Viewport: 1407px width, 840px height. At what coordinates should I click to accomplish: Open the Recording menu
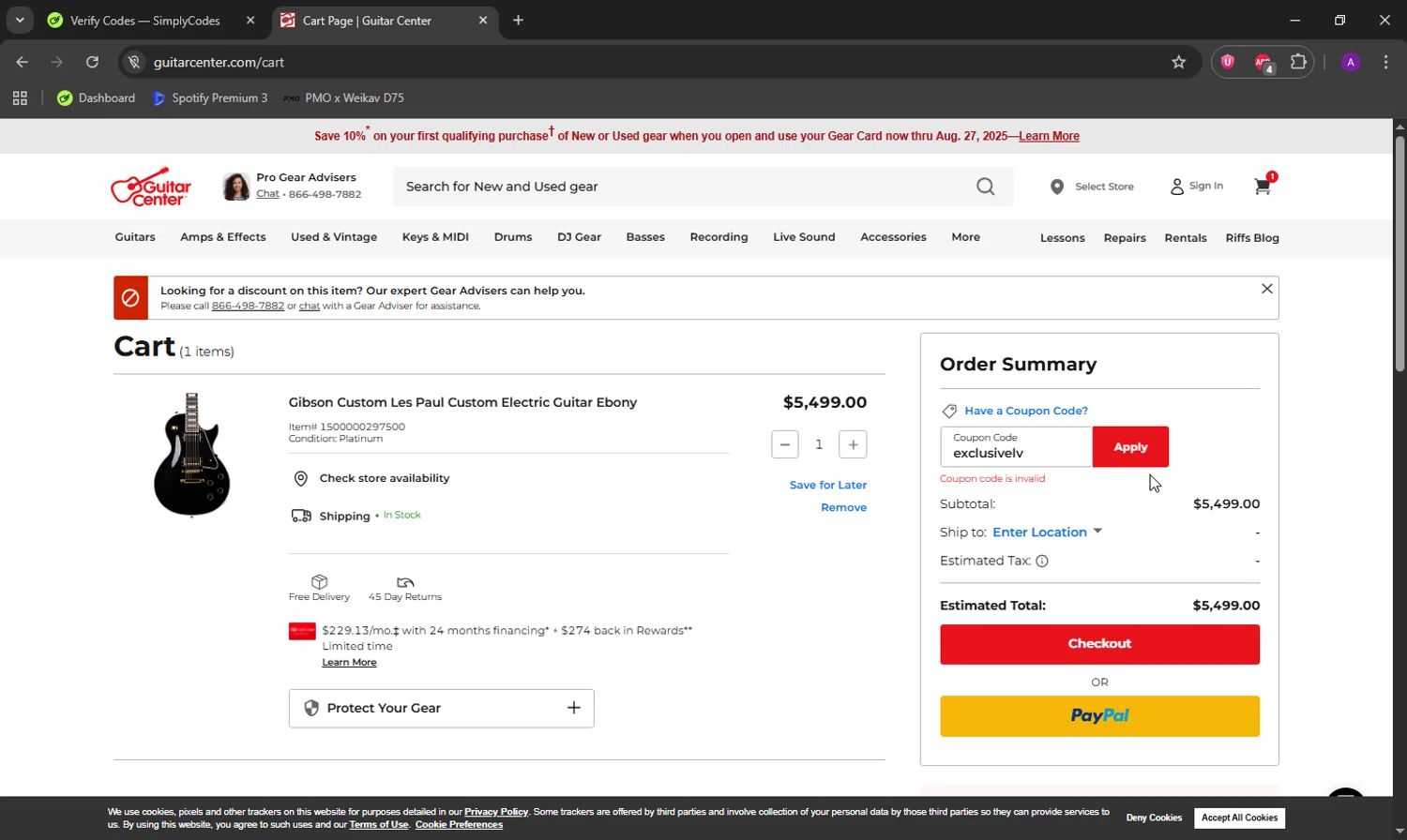(x=719, y=237)
